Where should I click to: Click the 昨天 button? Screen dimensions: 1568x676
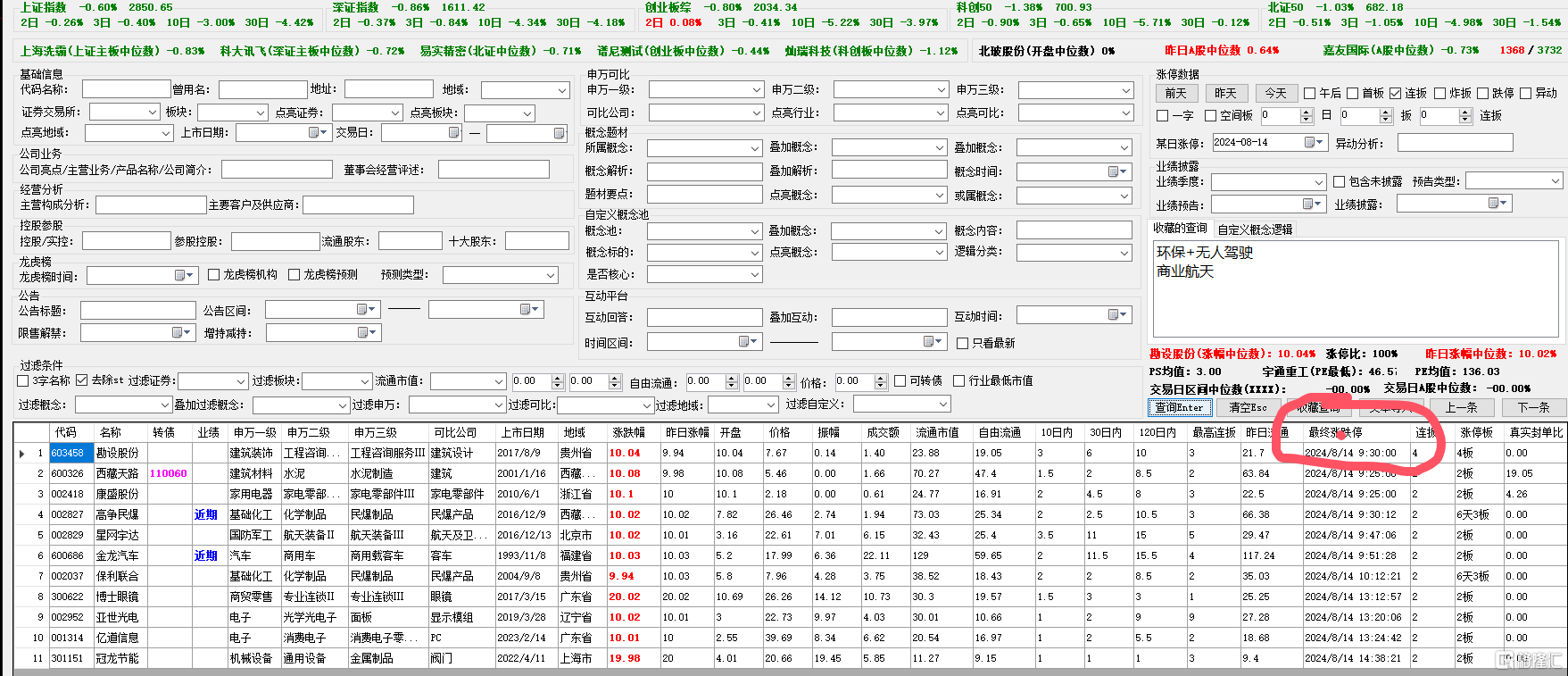tap(1225, 93)
